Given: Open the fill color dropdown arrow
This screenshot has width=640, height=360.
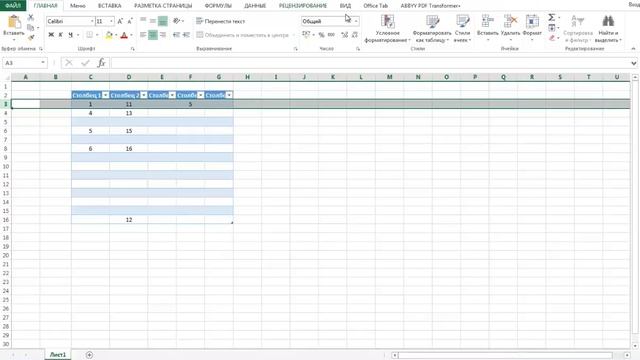Looking at the screenshot, I should click(116, 35).
